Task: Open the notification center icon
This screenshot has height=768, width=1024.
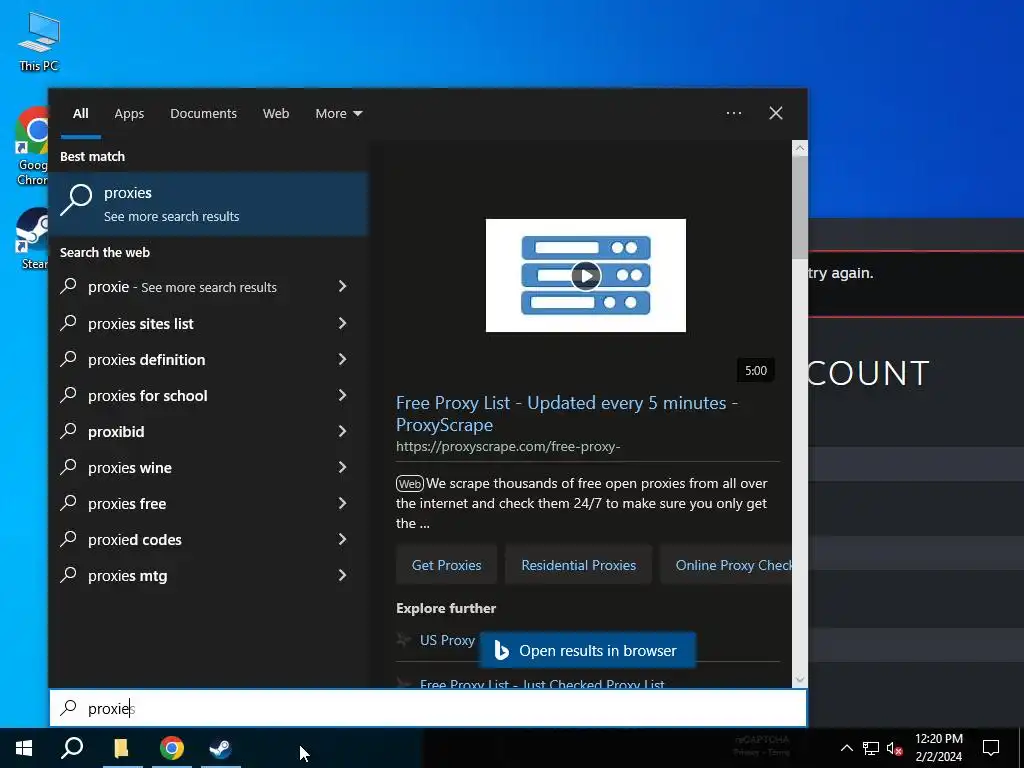Action: [991, 748]
